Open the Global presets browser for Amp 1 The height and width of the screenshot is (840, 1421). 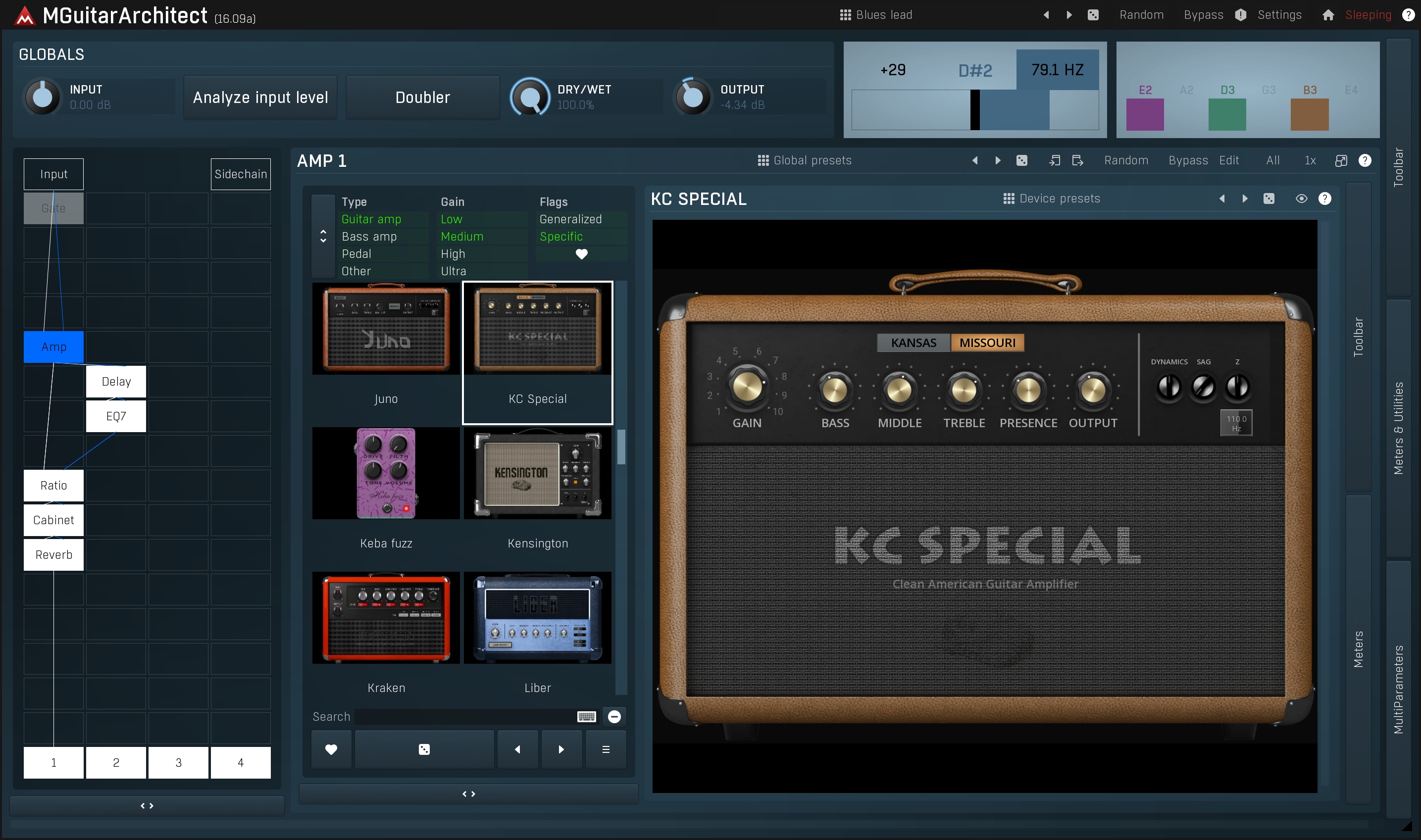coord(805,160)
